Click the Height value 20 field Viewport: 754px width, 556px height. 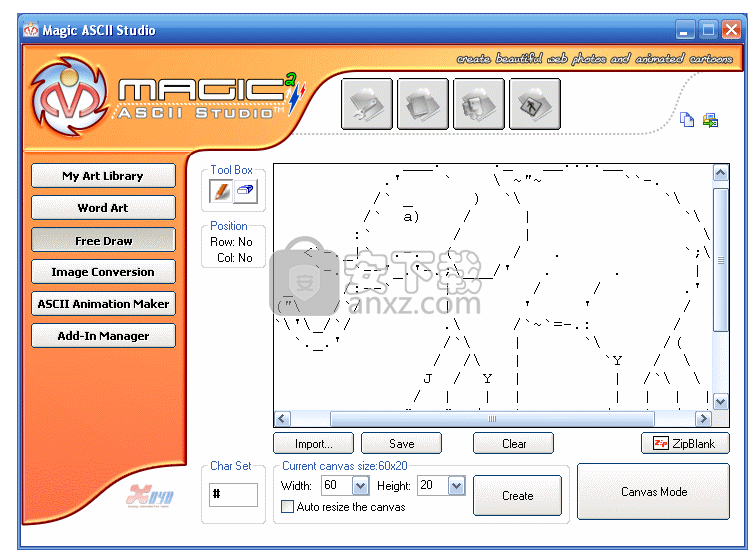click(433, 486)
